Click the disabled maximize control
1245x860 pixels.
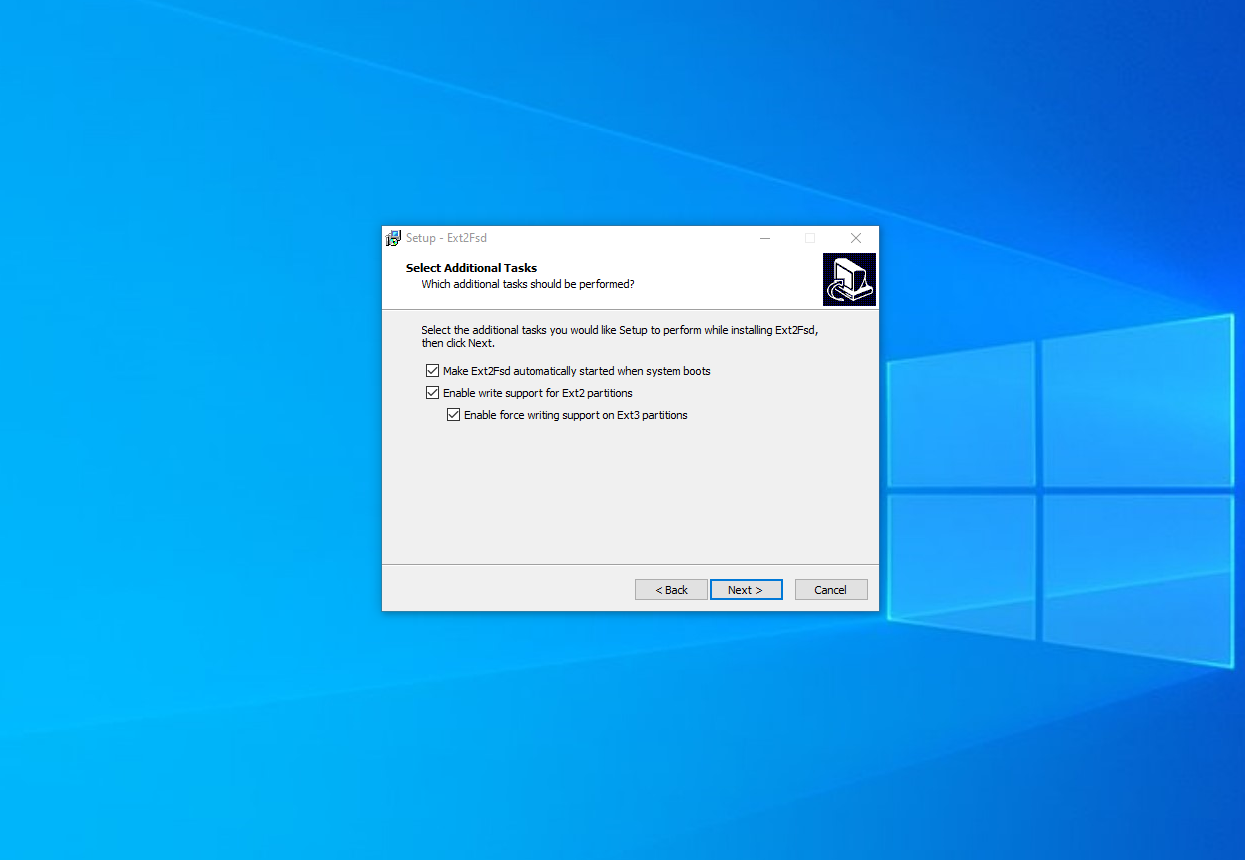(810, 238)
